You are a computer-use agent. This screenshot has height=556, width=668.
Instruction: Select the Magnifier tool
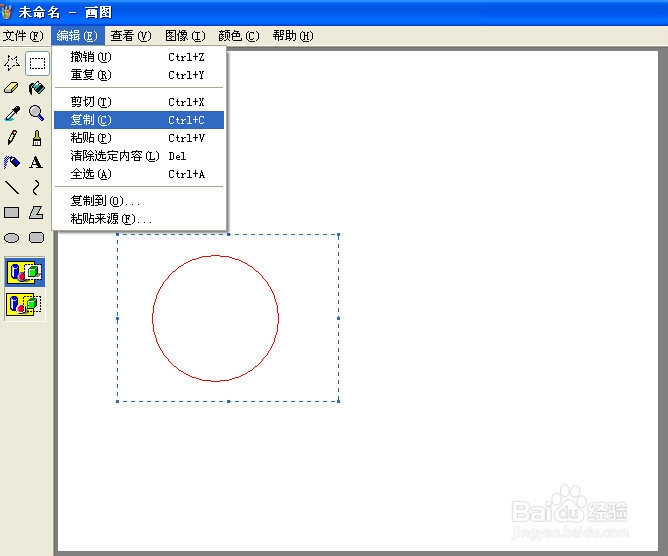click(x=37, y=113)
